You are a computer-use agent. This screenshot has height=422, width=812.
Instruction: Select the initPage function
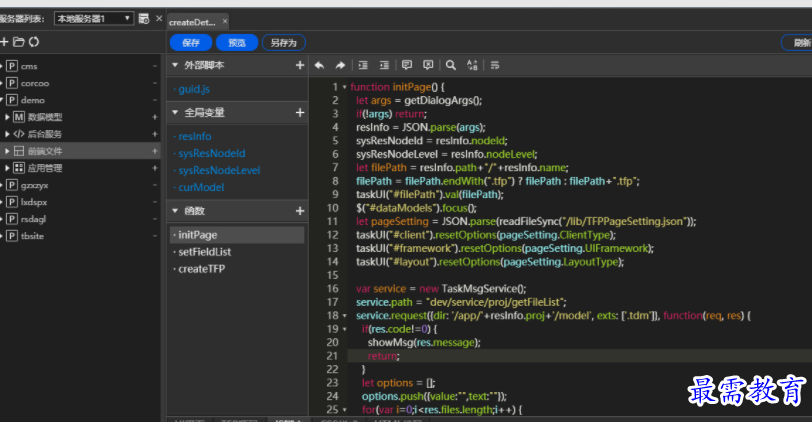237,235
